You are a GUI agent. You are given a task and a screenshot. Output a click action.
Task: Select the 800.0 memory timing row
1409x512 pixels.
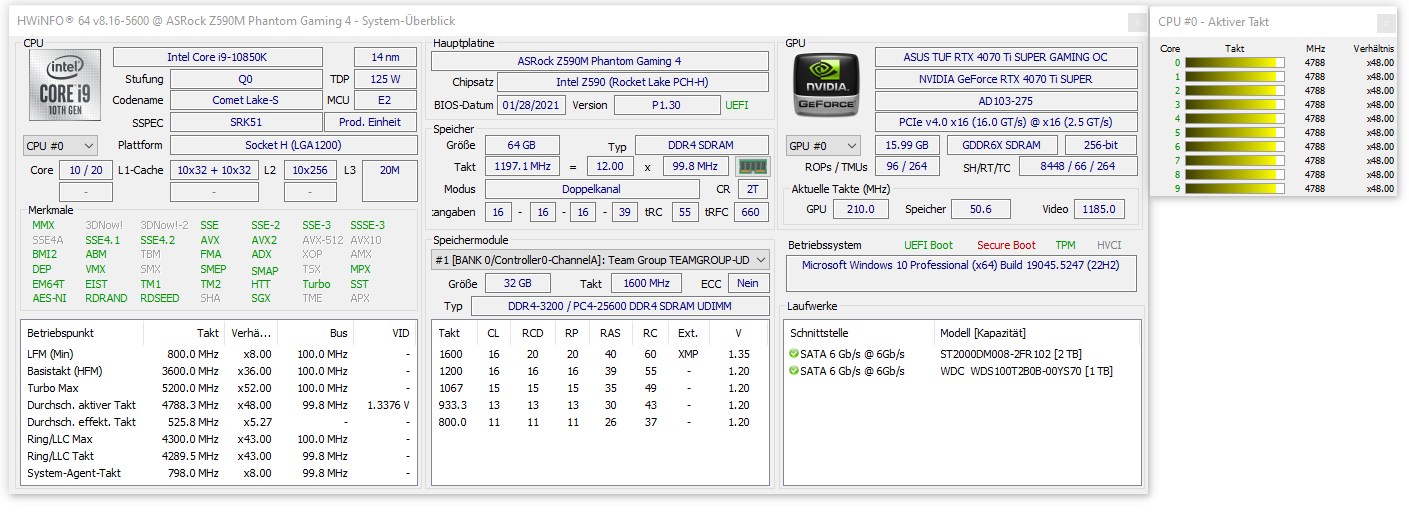pos(600,422)
